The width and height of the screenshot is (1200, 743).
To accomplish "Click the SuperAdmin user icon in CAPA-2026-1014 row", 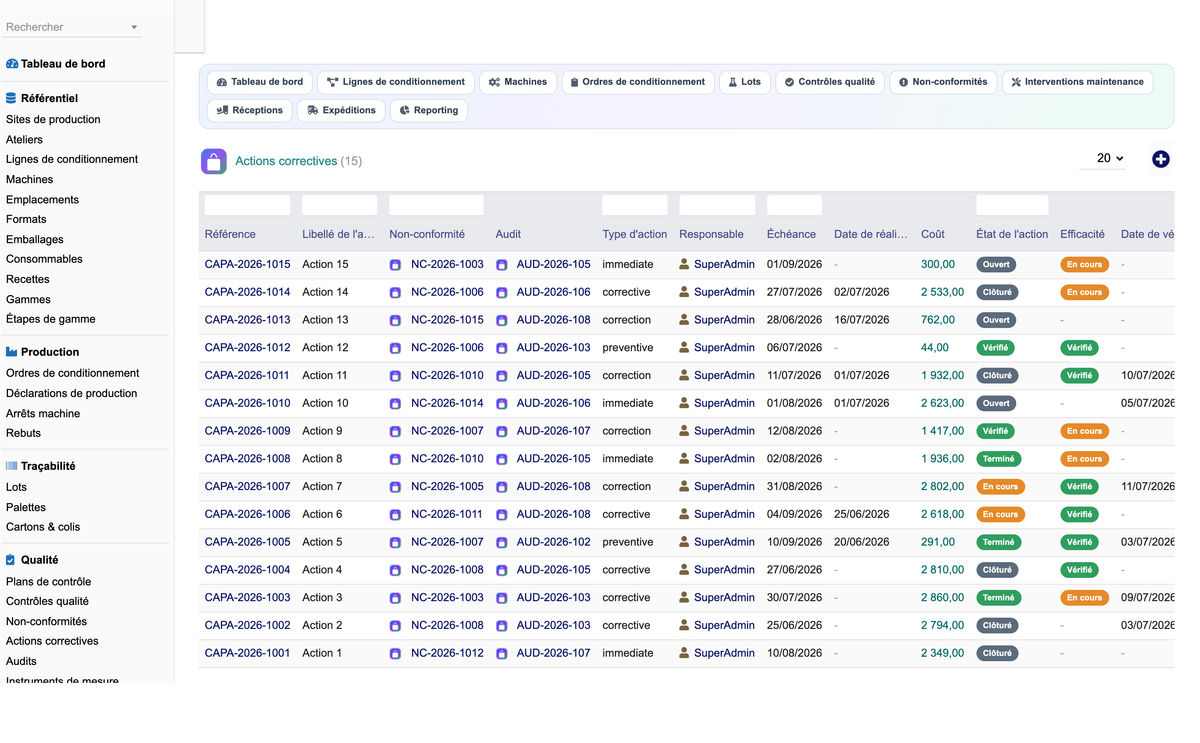I will point(684,292).
